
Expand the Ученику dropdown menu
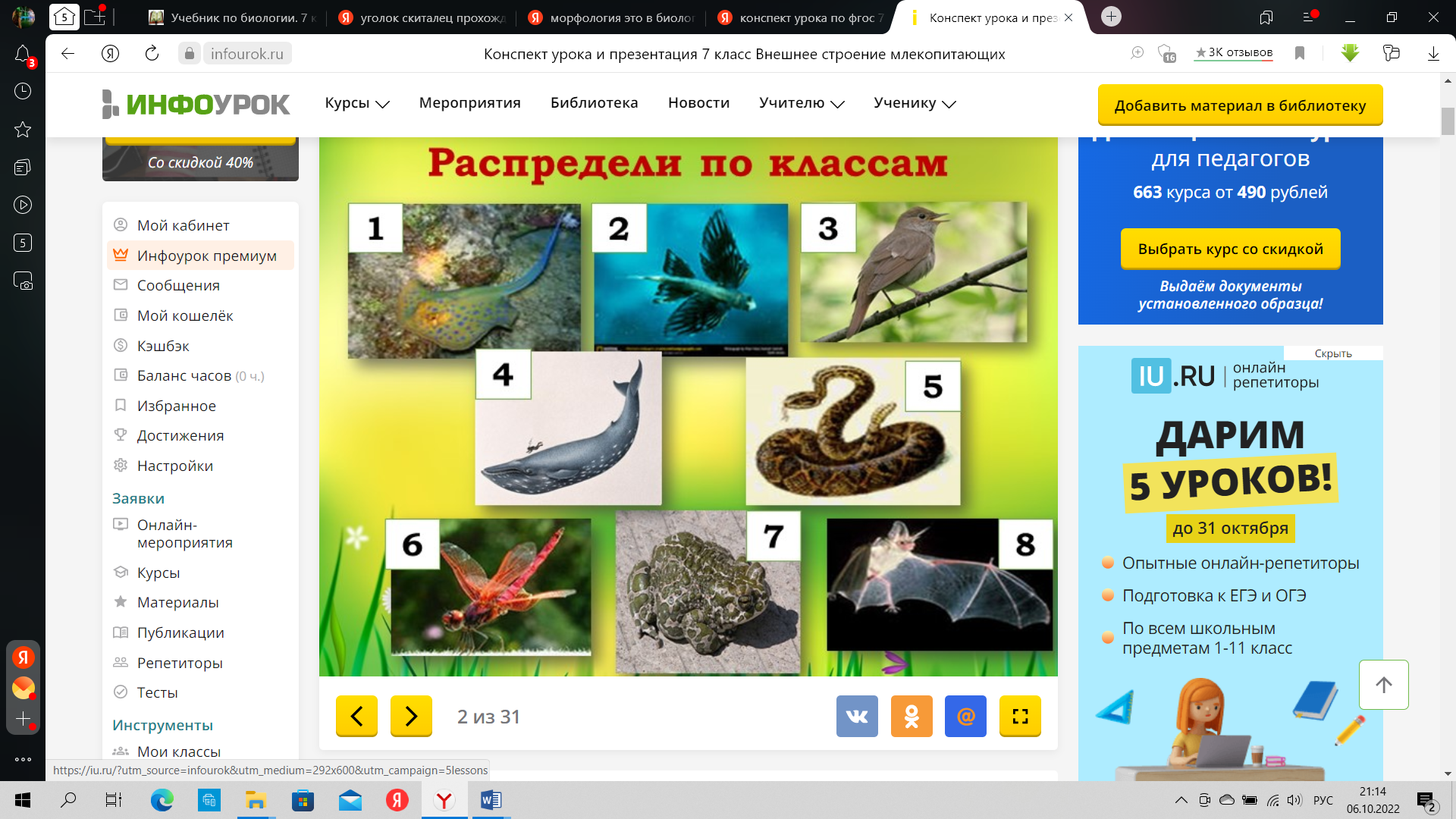(914, 103)
